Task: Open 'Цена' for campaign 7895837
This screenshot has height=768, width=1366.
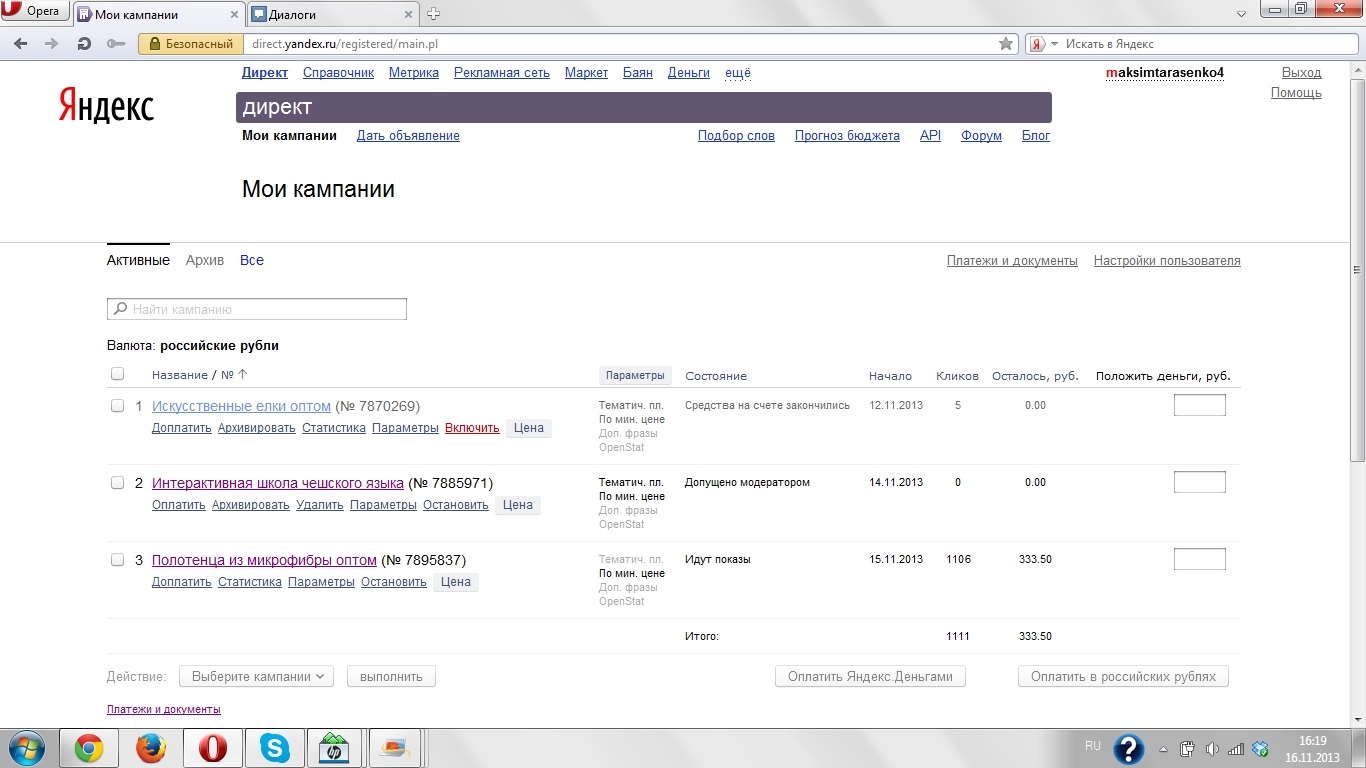Action: 456,582
